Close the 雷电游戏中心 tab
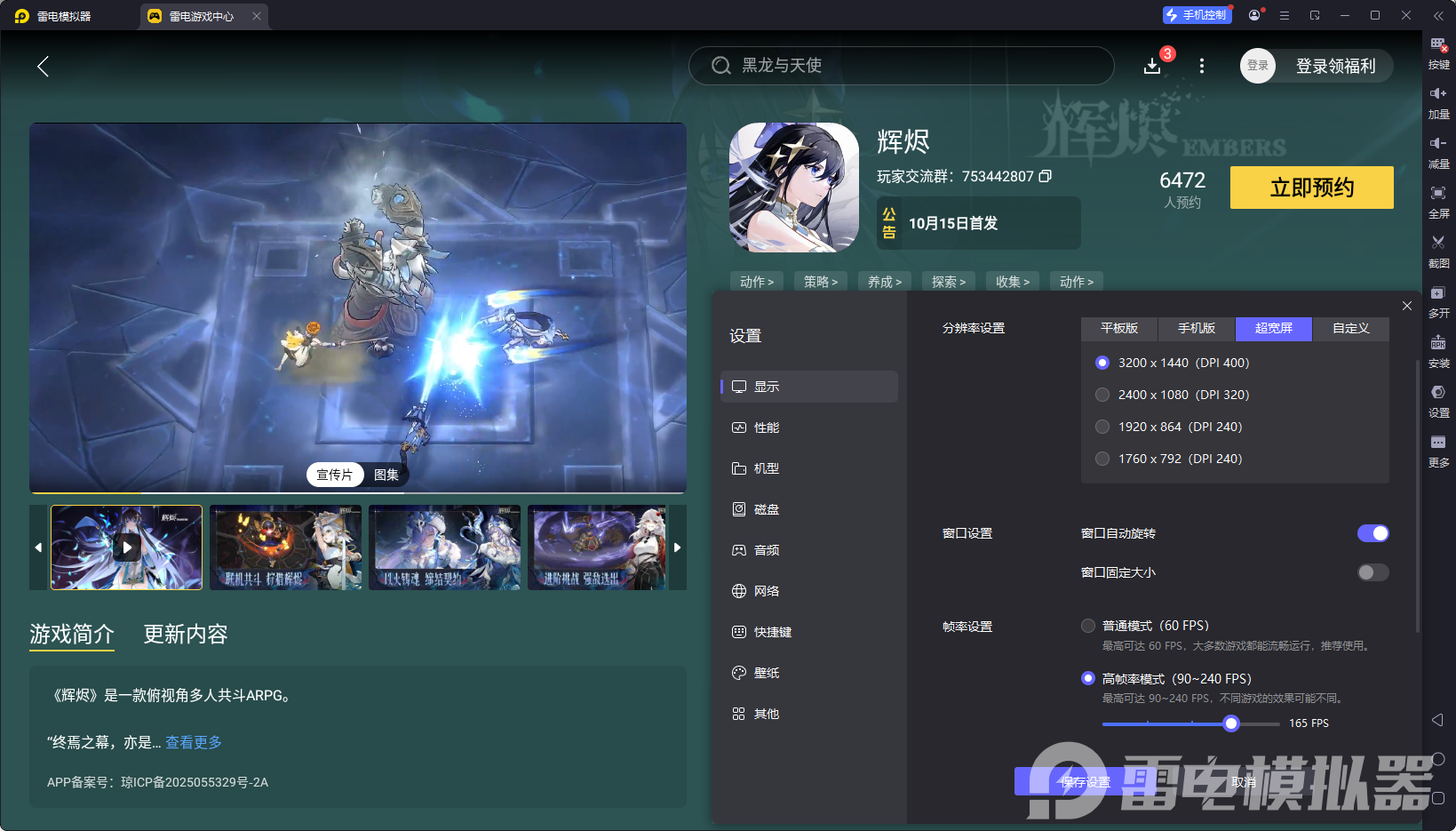1456x831 pixels. (x=257, y=16)
